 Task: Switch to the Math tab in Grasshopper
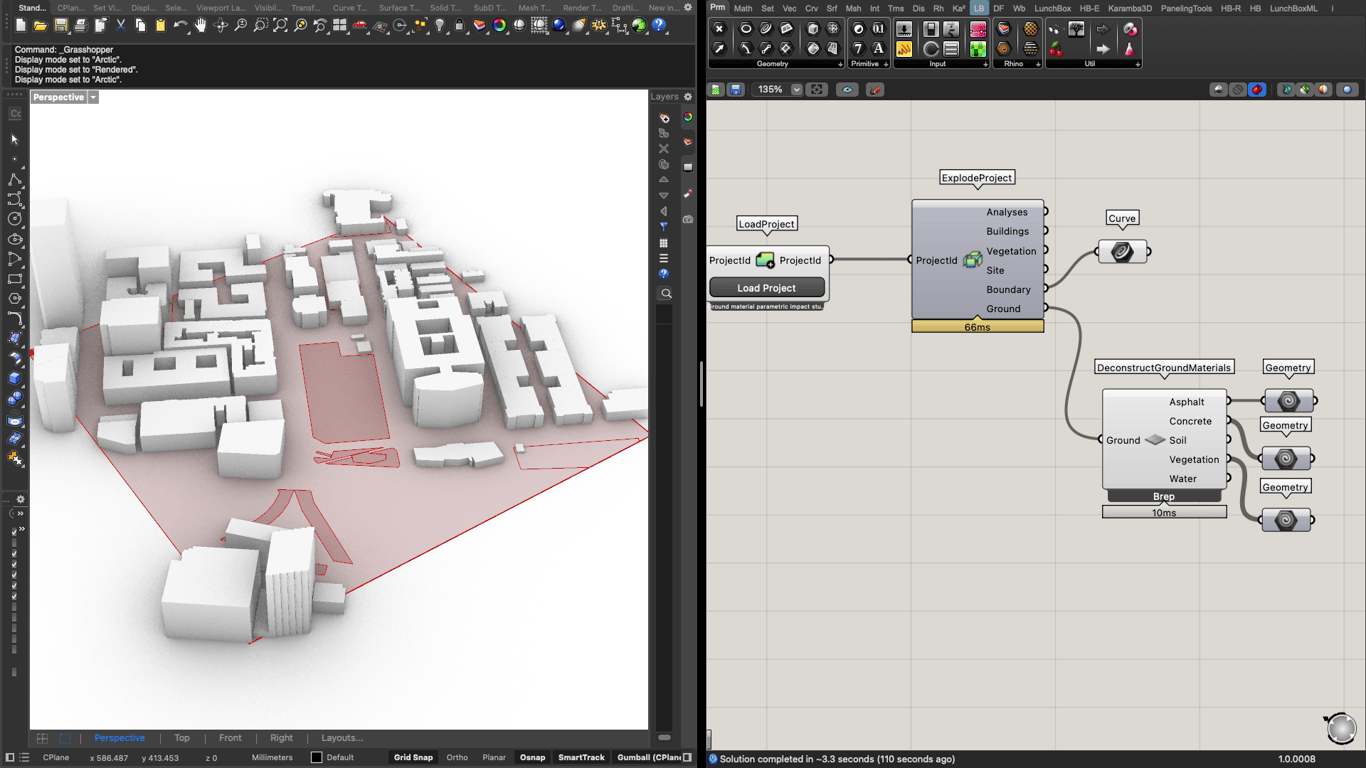(x=742, y=8)
